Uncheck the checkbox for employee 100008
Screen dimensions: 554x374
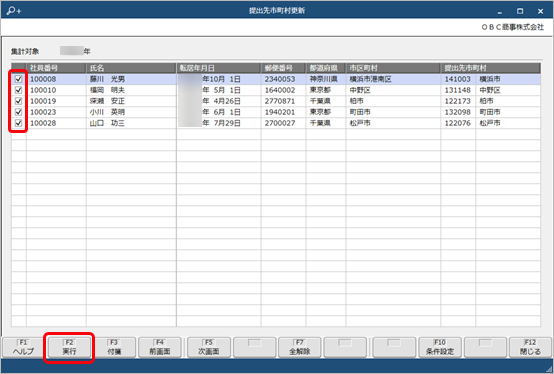[x=18, y=79]
